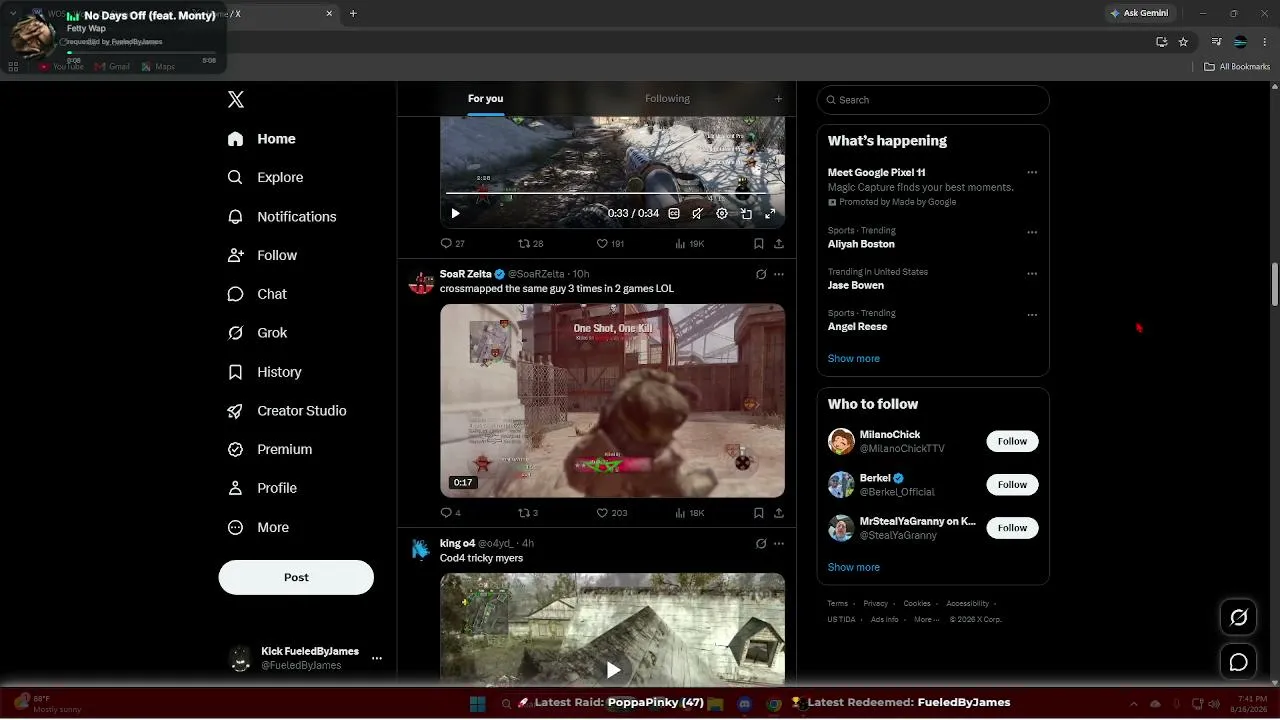Open account options for Kick FueledByJames
The image size is (1280, 720).
click(377, 658)
